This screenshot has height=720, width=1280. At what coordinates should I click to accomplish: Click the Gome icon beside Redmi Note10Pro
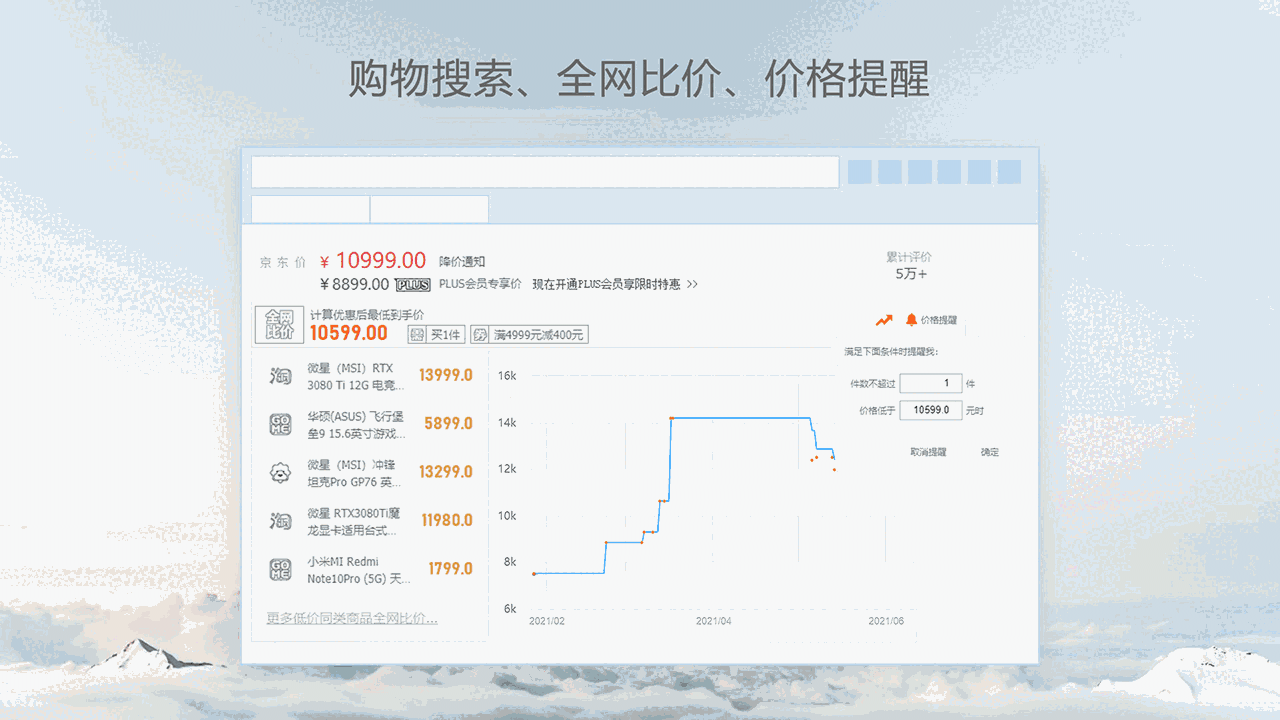coord(280,569)
